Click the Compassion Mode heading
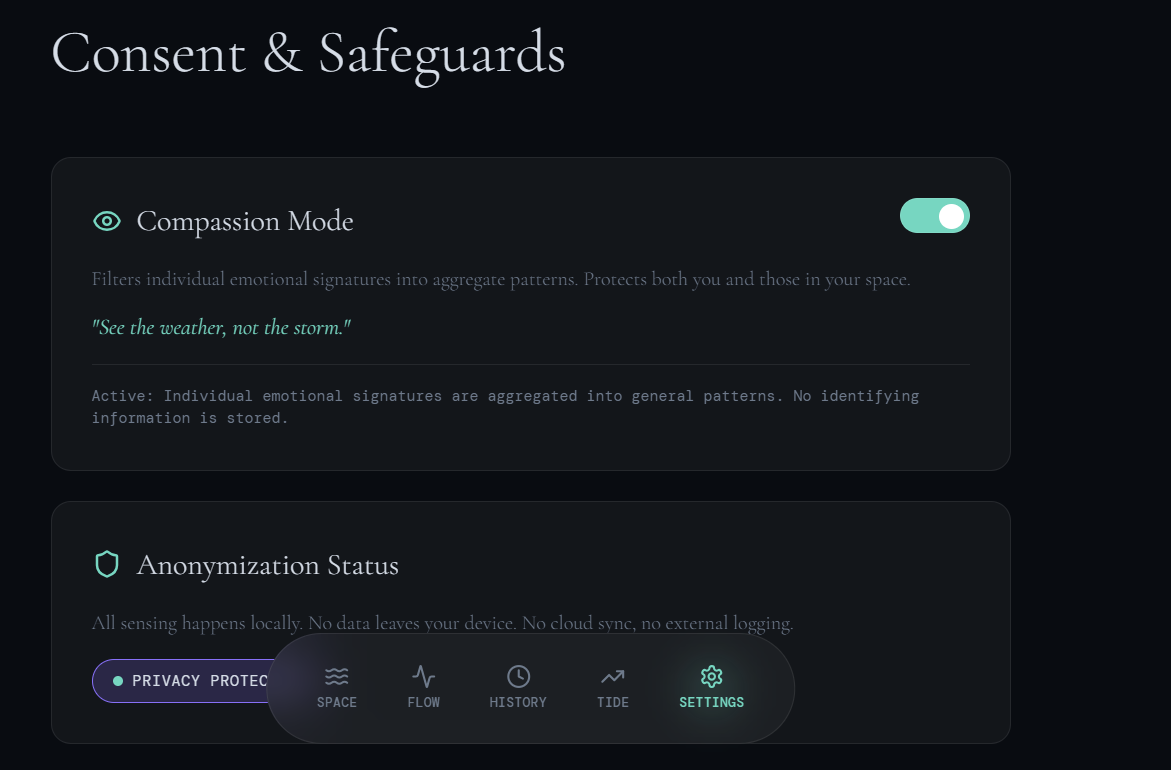Screen dimensions: 1171x770 (245, 221)
